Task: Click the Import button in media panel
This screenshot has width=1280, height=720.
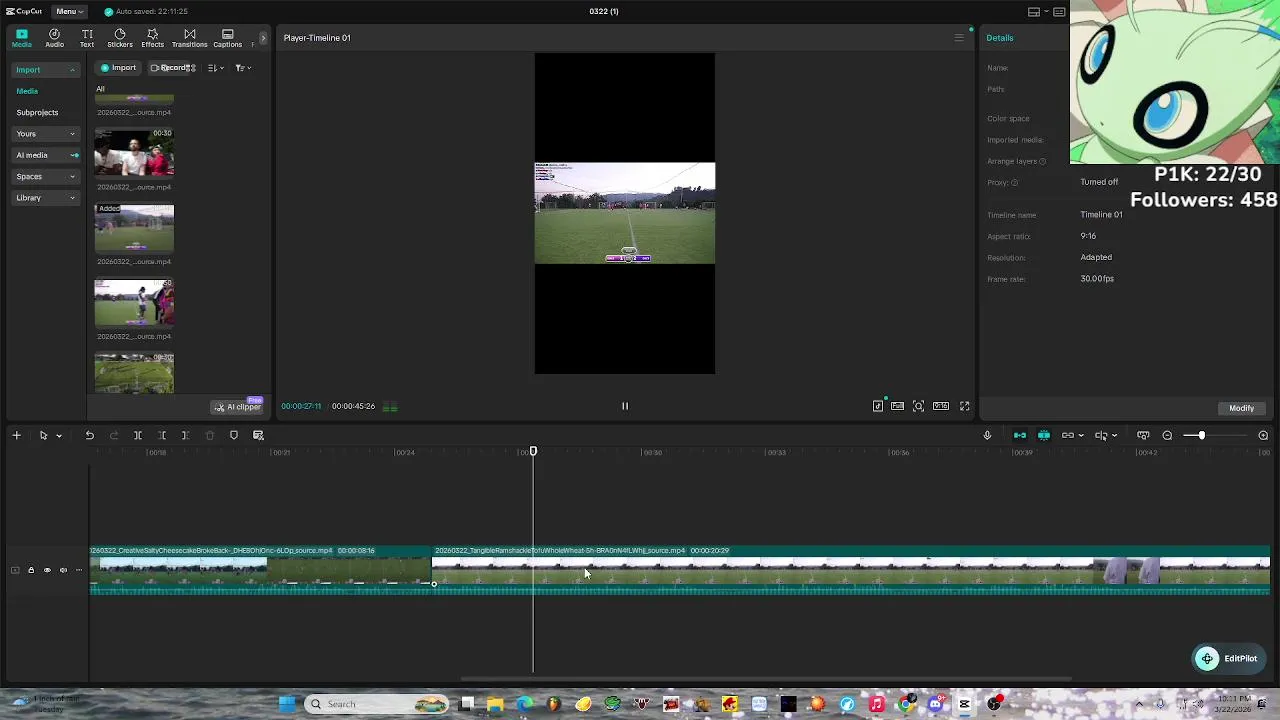Action: [x=118, y=68]
